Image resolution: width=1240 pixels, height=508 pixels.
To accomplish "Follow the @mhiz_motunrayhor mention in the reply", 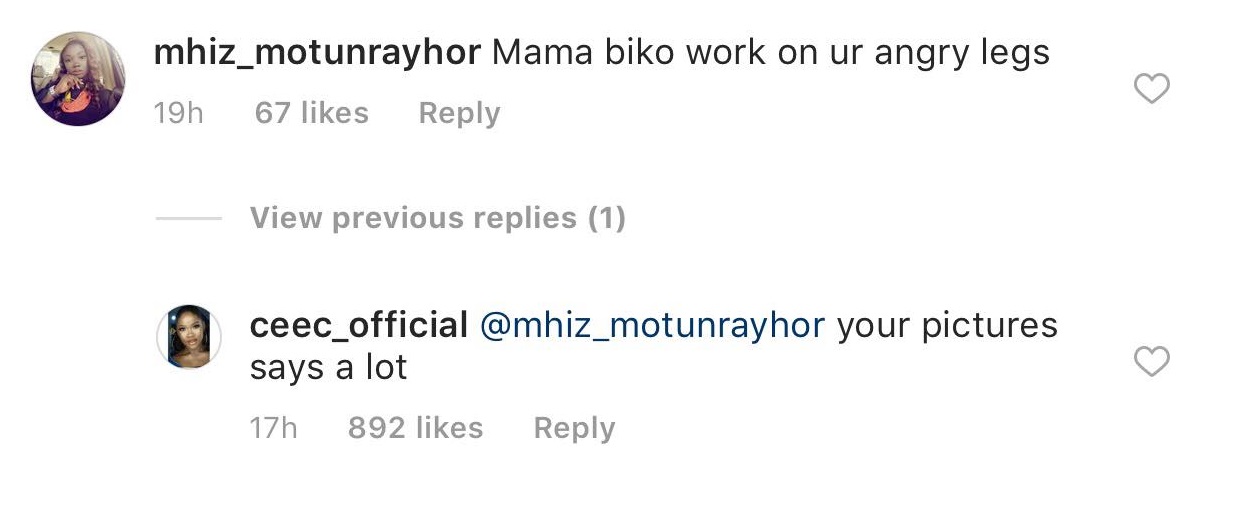I will click(653, 325).
